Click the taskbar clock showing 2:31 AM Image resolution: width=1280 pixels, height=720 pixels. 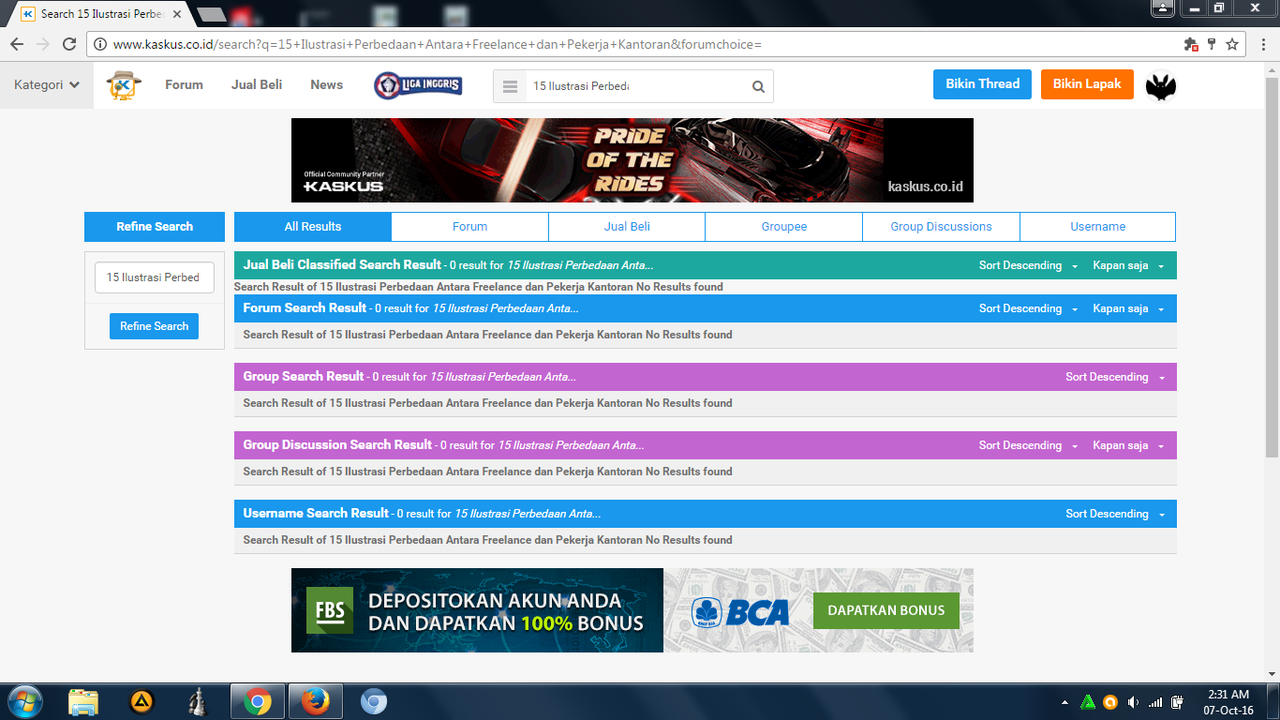click(x=1228, y=702)
